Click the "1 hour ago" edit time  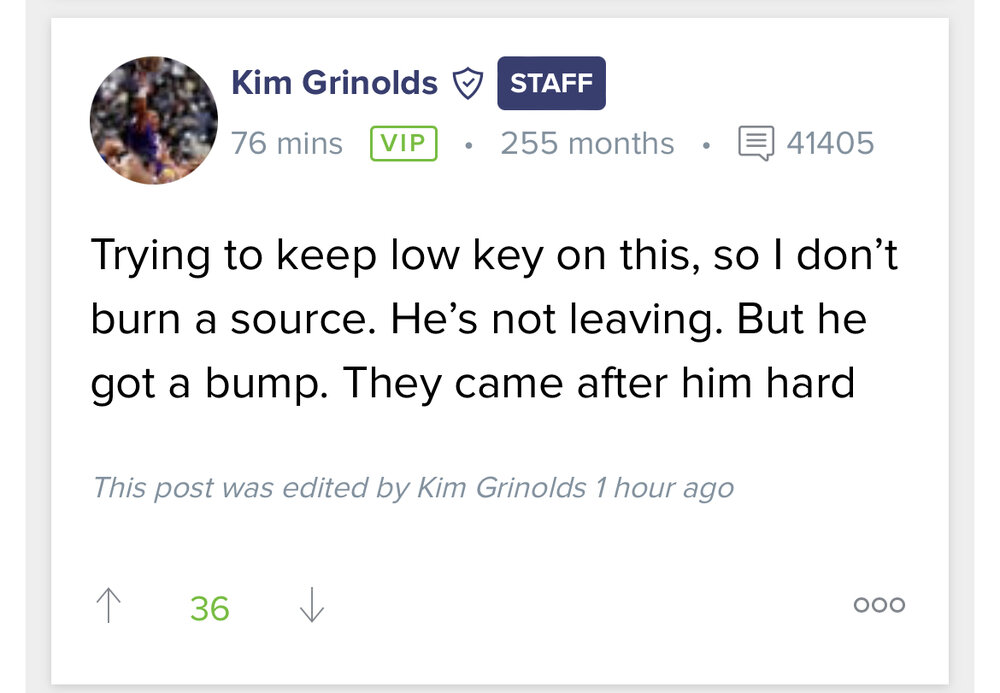[664, 488]
